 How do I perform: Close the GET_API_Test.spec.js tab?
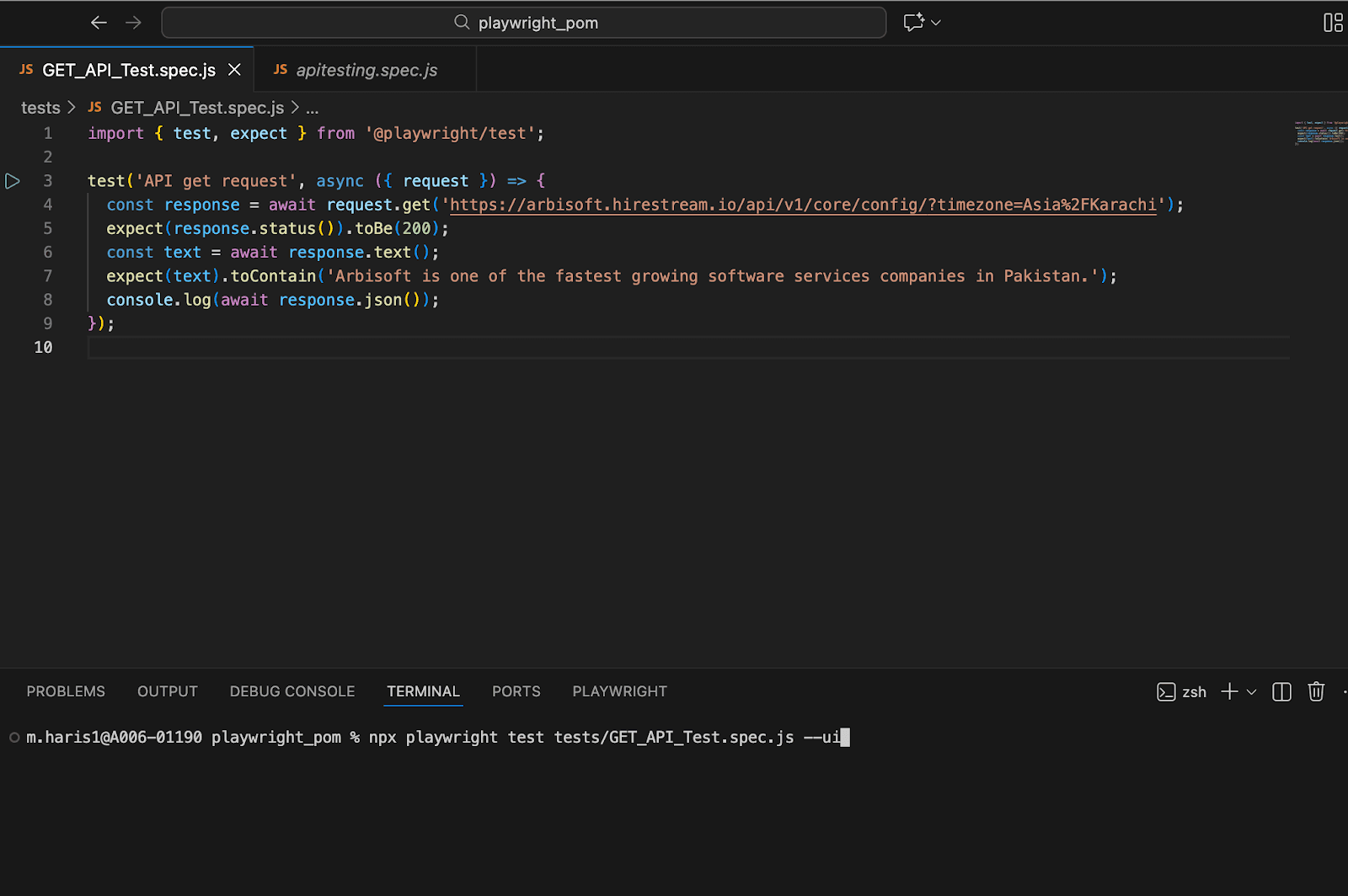235,70
